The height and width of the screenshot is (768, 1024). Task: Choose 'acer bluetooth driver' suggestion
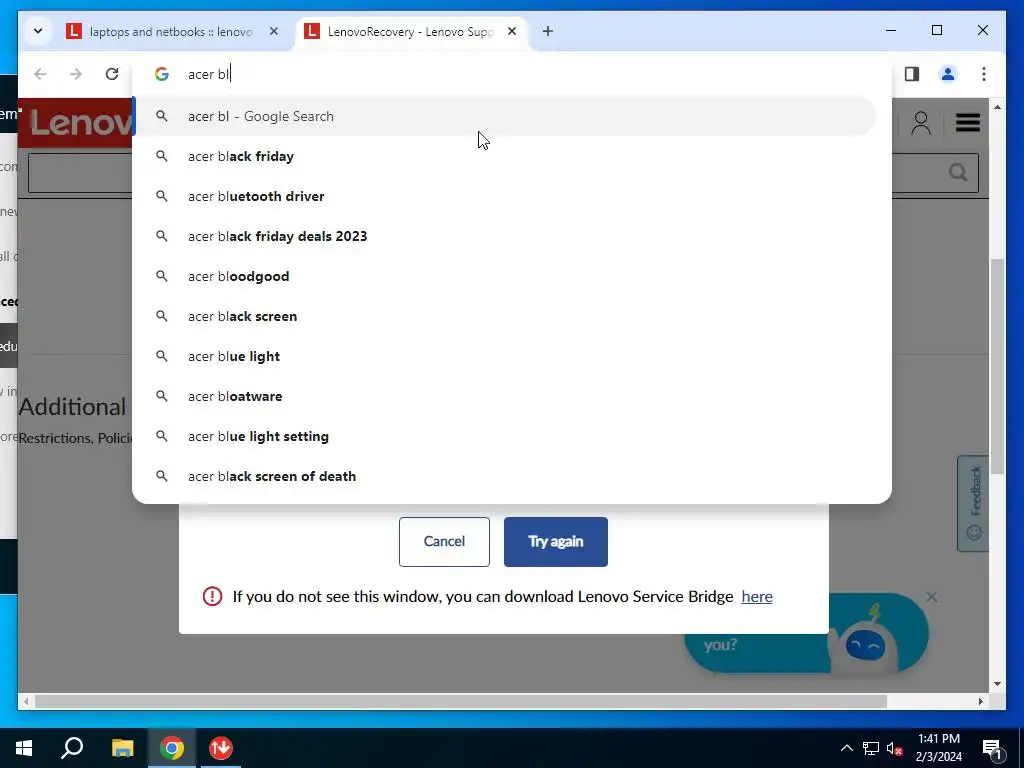coord(504,196)
